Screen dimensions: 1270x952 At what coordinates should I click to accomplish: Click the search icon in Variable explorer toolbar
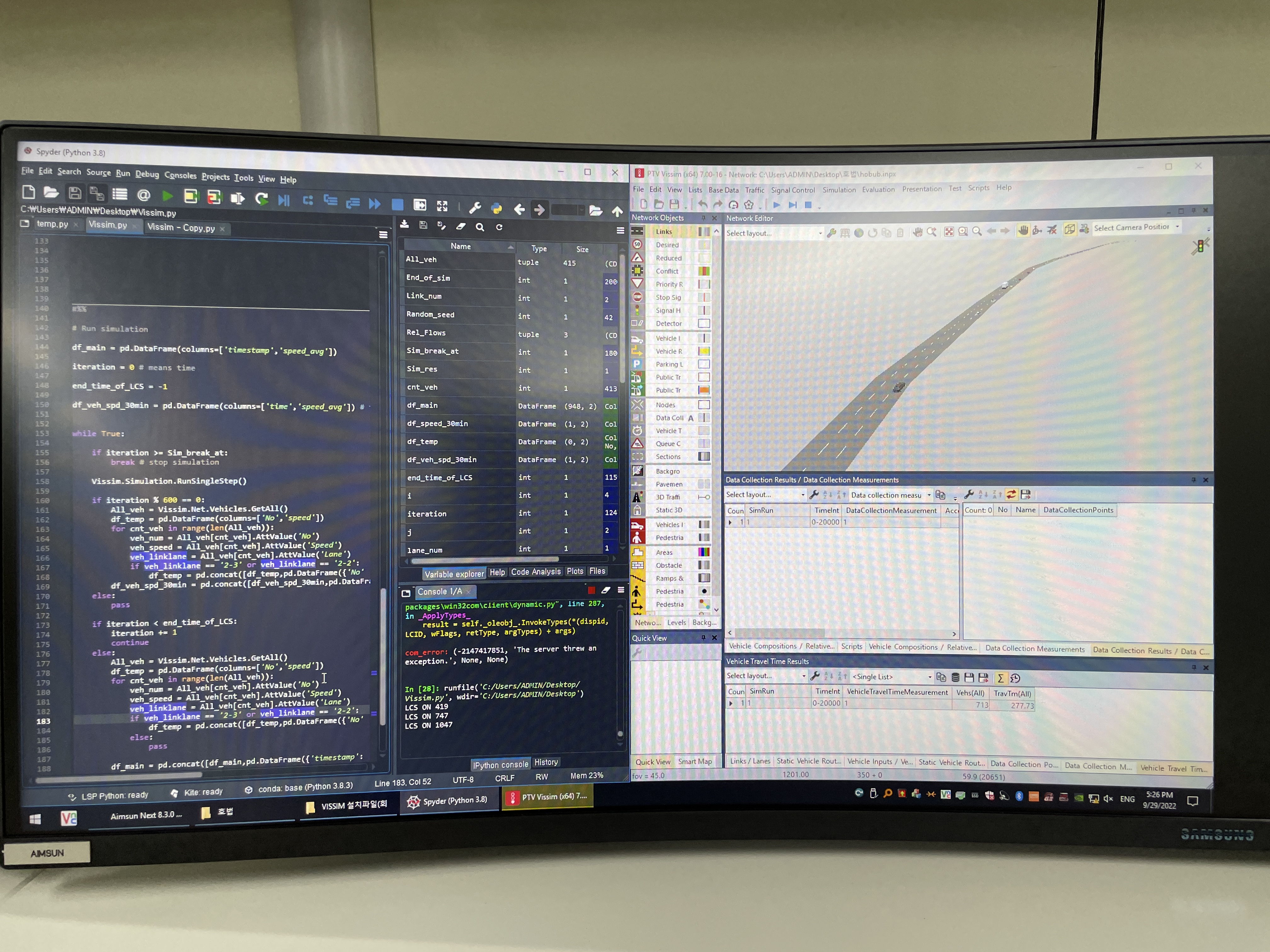tap(480, 227)
